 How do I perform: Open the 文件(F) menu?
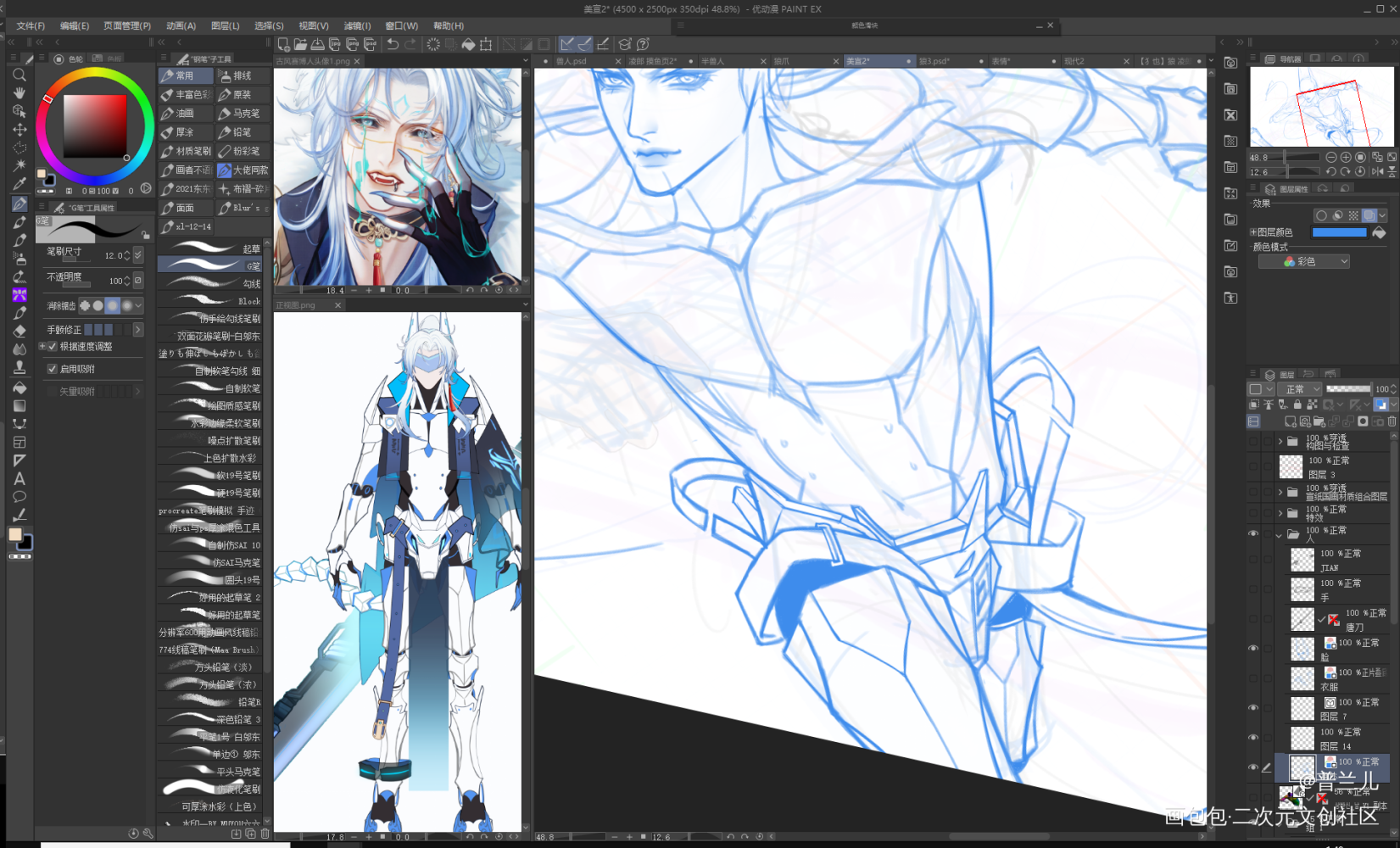31,26
